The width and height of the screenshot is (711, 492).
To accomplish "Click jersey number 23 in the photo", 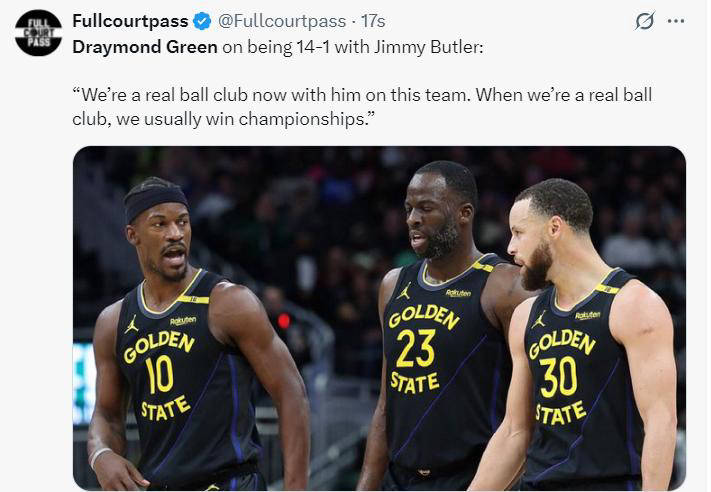I will [x=416, y=348].
